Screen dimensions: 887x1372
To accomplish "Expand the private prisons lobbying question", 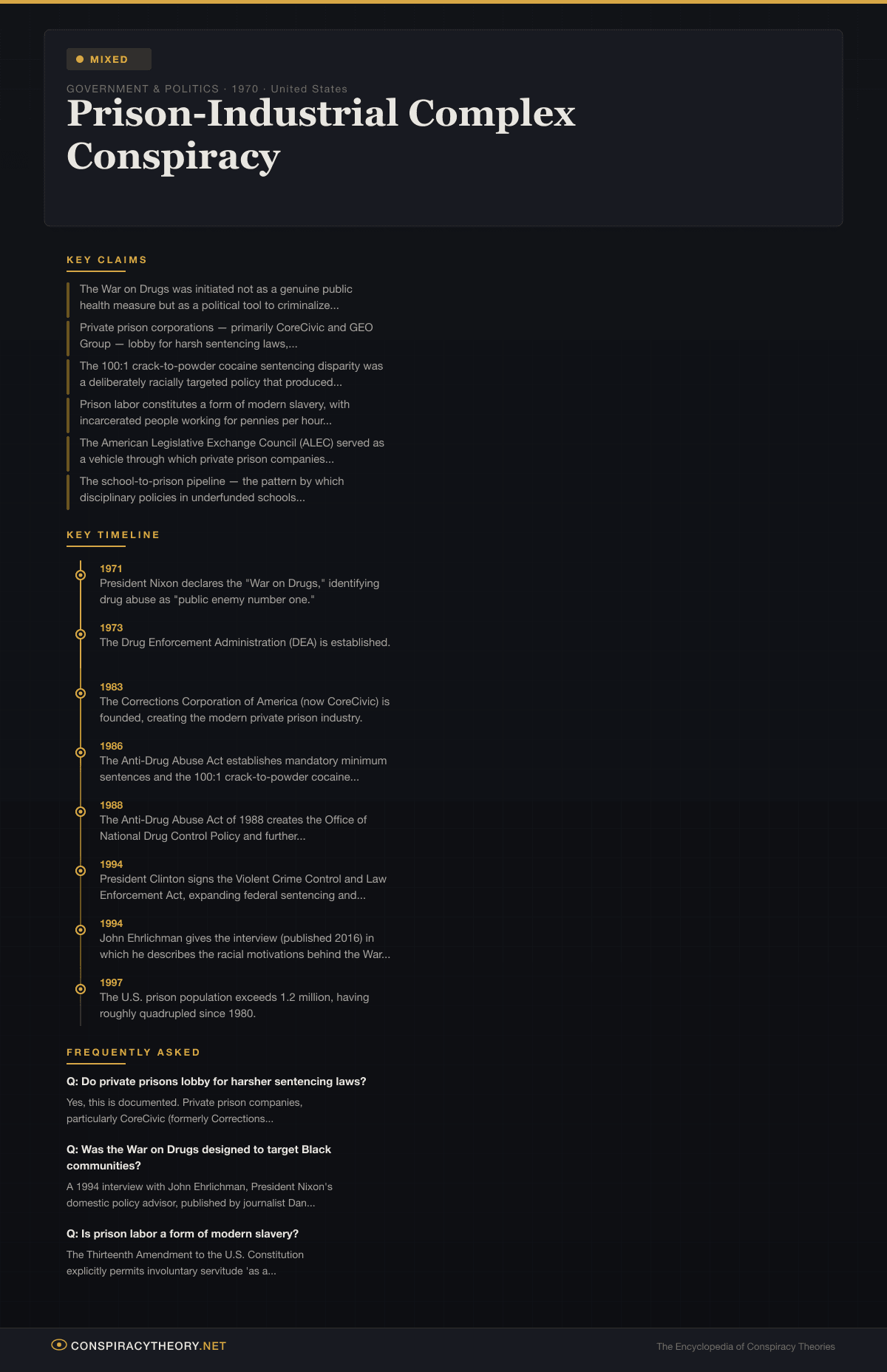I will (x=217, y=1081).
